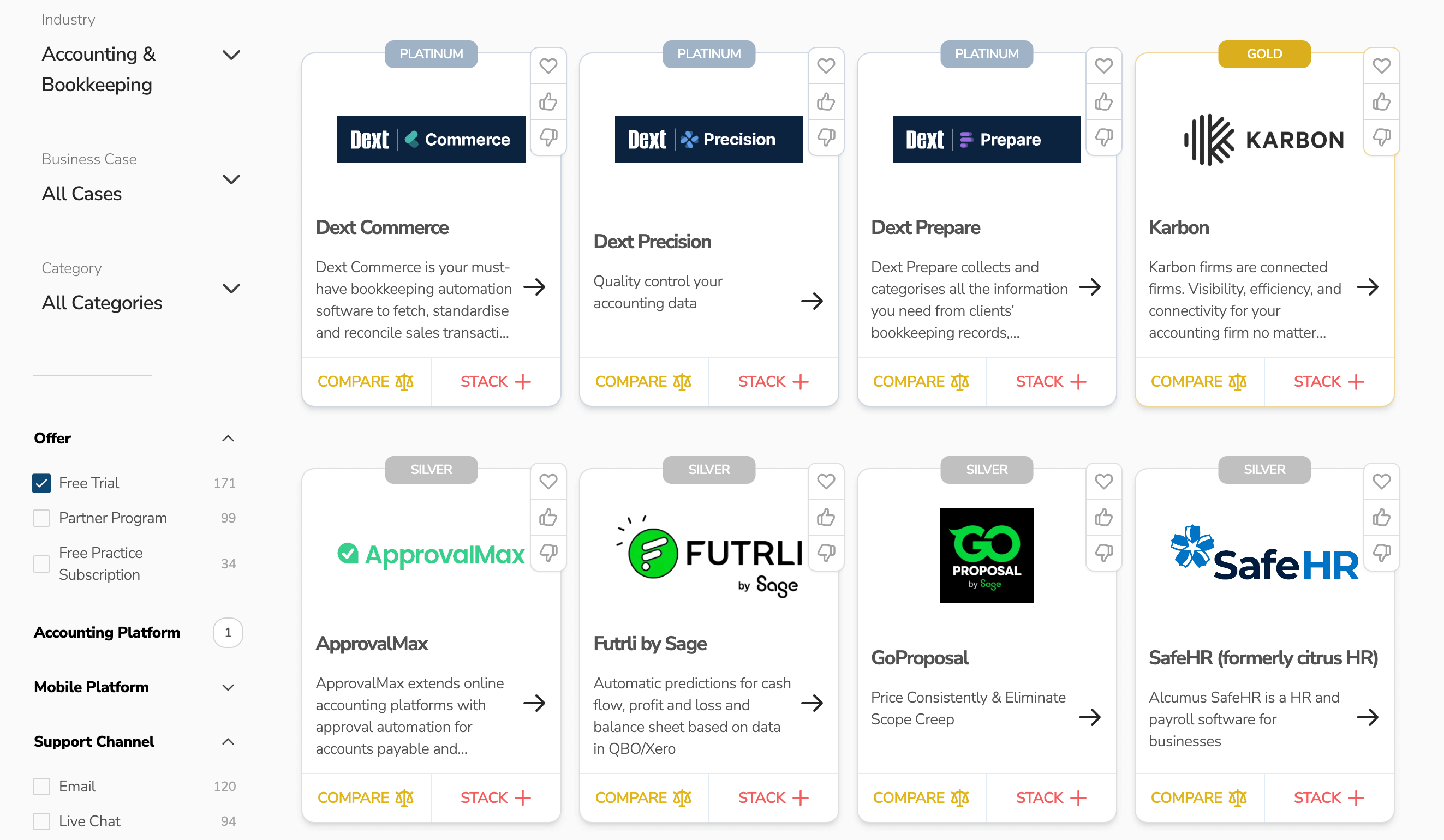
Task: Add Dext Prepare to your stack
Action: tap(1051, 381)
